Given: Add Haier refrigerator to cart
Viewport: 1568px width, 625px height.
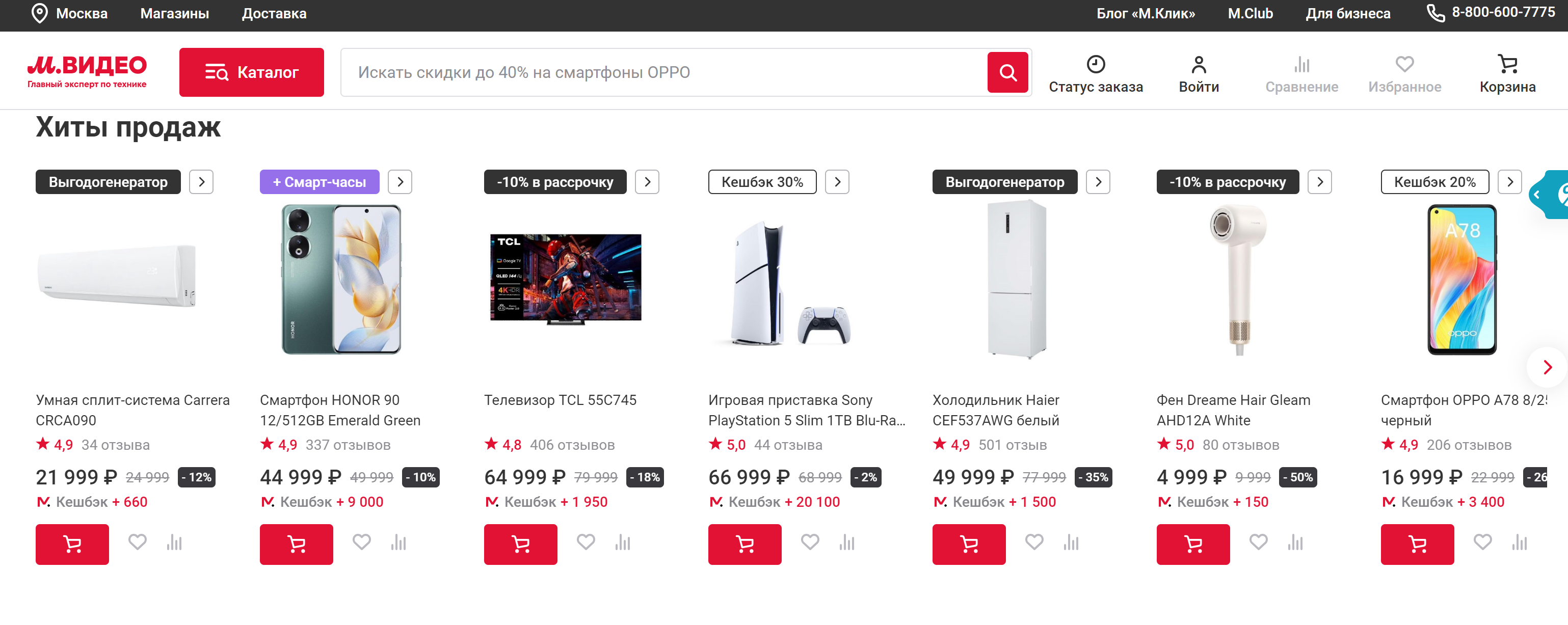Looking at the screenshot, I should point(968,544).
